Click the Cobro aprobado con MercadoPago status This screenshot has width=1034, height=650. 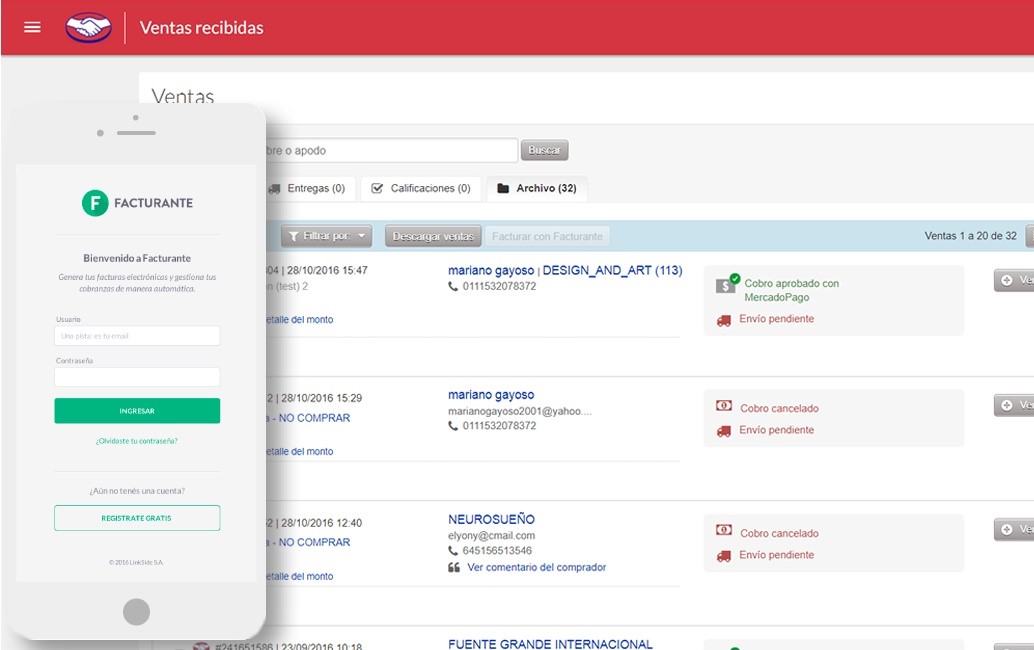coord(791,290)
